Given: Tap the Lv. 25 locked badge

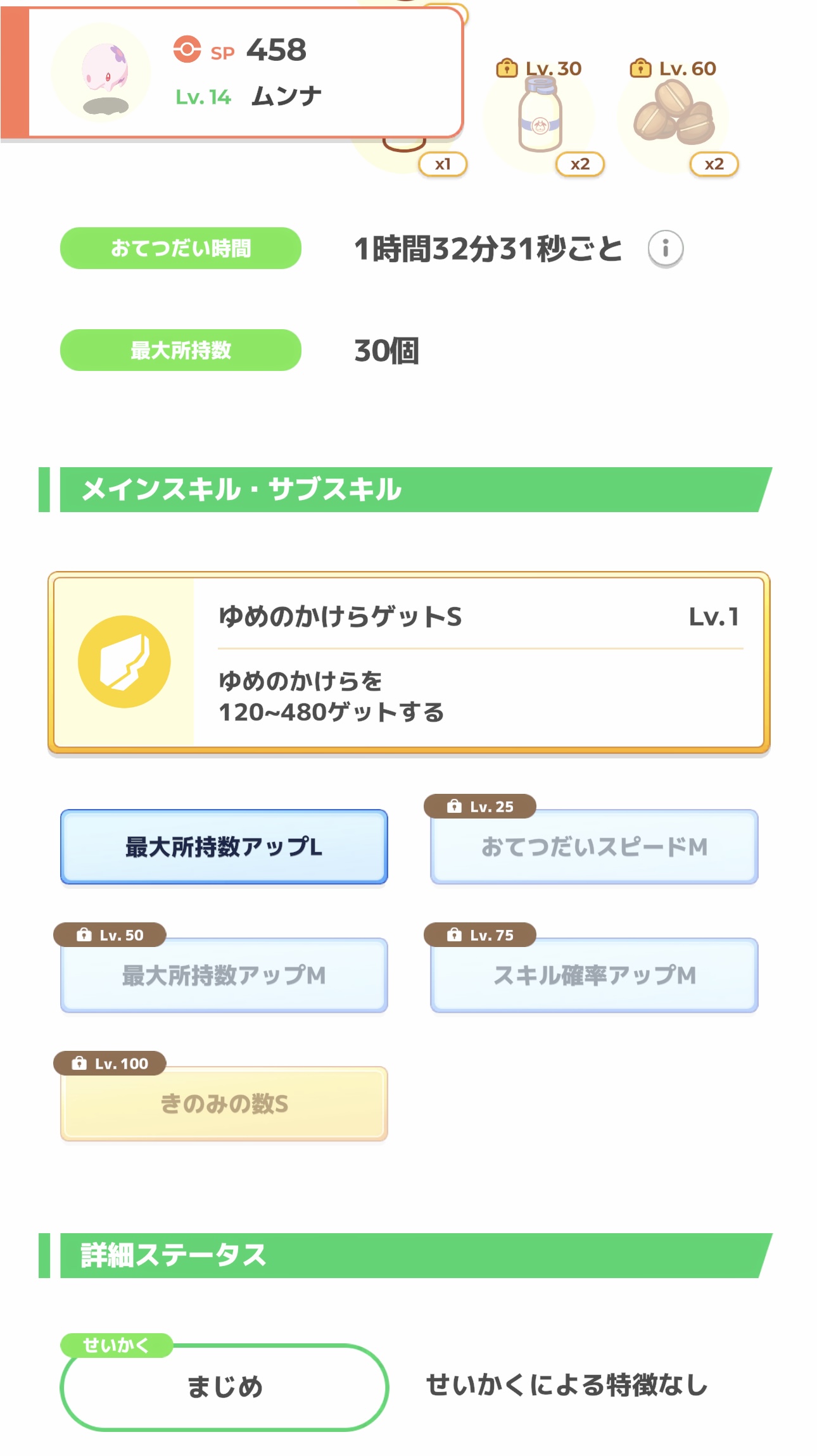Looking at the screenshot, I should (x=480, y=806).
